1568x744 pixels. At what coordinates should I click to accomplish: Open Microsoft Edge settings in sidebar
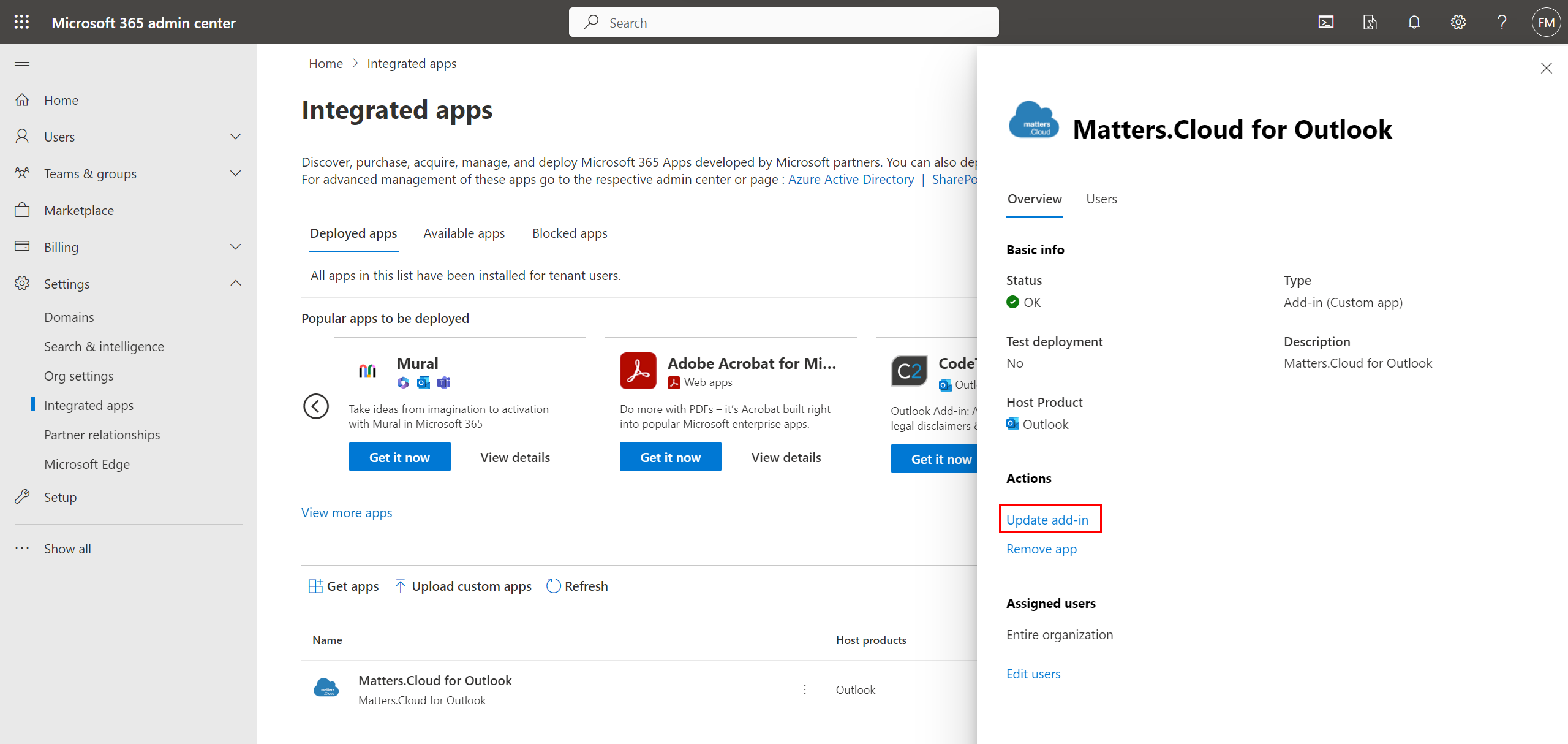(x=87, y=464)
